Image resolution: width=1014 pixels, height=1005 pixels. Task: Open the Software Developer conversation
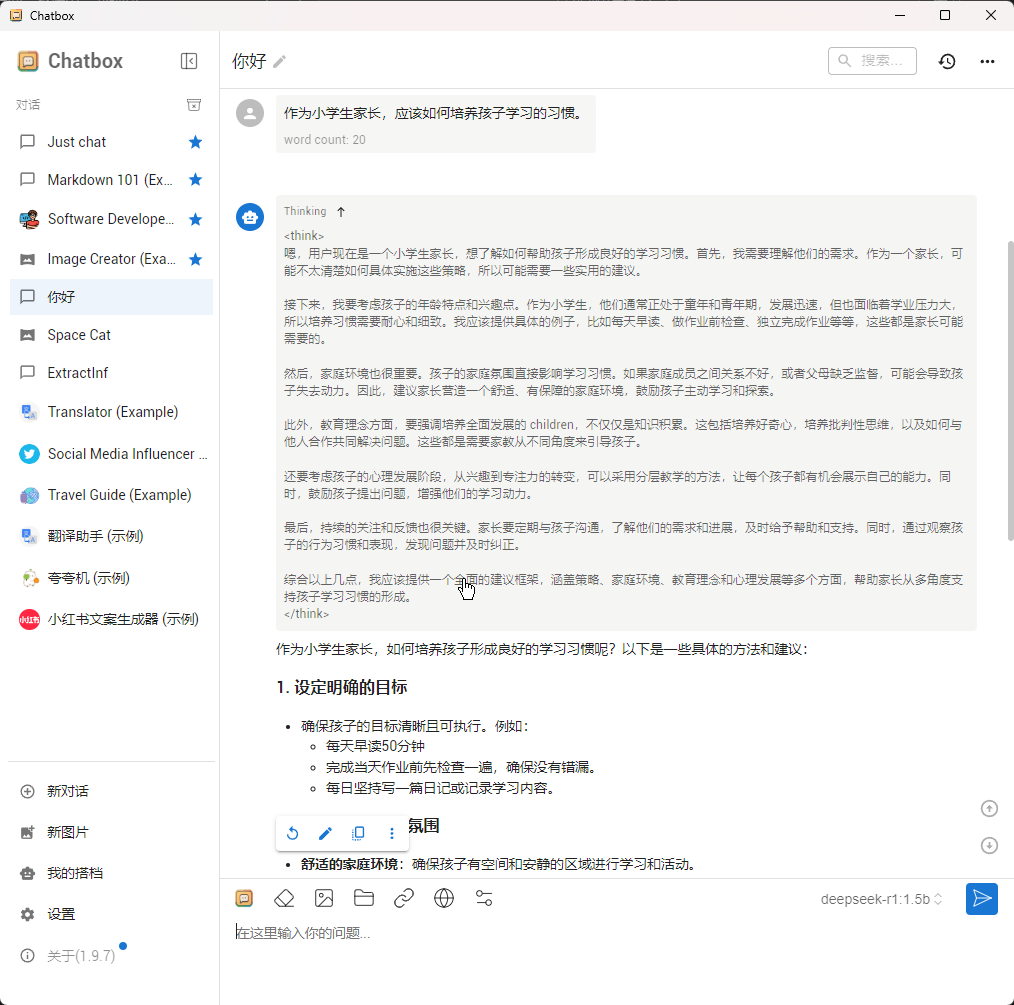click(111, 219)
